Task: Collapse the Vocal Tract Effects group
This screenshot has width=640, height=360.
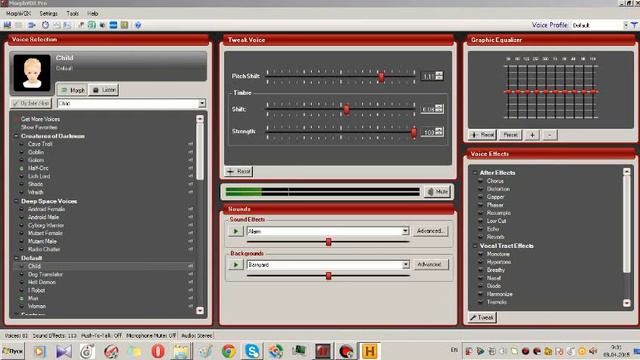Action: 475,246
